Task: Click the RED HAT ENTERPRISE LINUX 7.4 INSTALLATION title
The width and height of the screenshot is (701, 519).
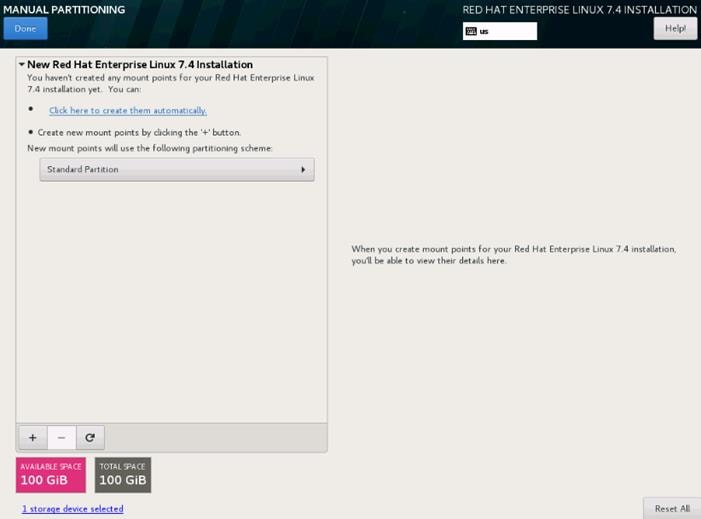Action: pyautogui.click(x=579, y=9)
